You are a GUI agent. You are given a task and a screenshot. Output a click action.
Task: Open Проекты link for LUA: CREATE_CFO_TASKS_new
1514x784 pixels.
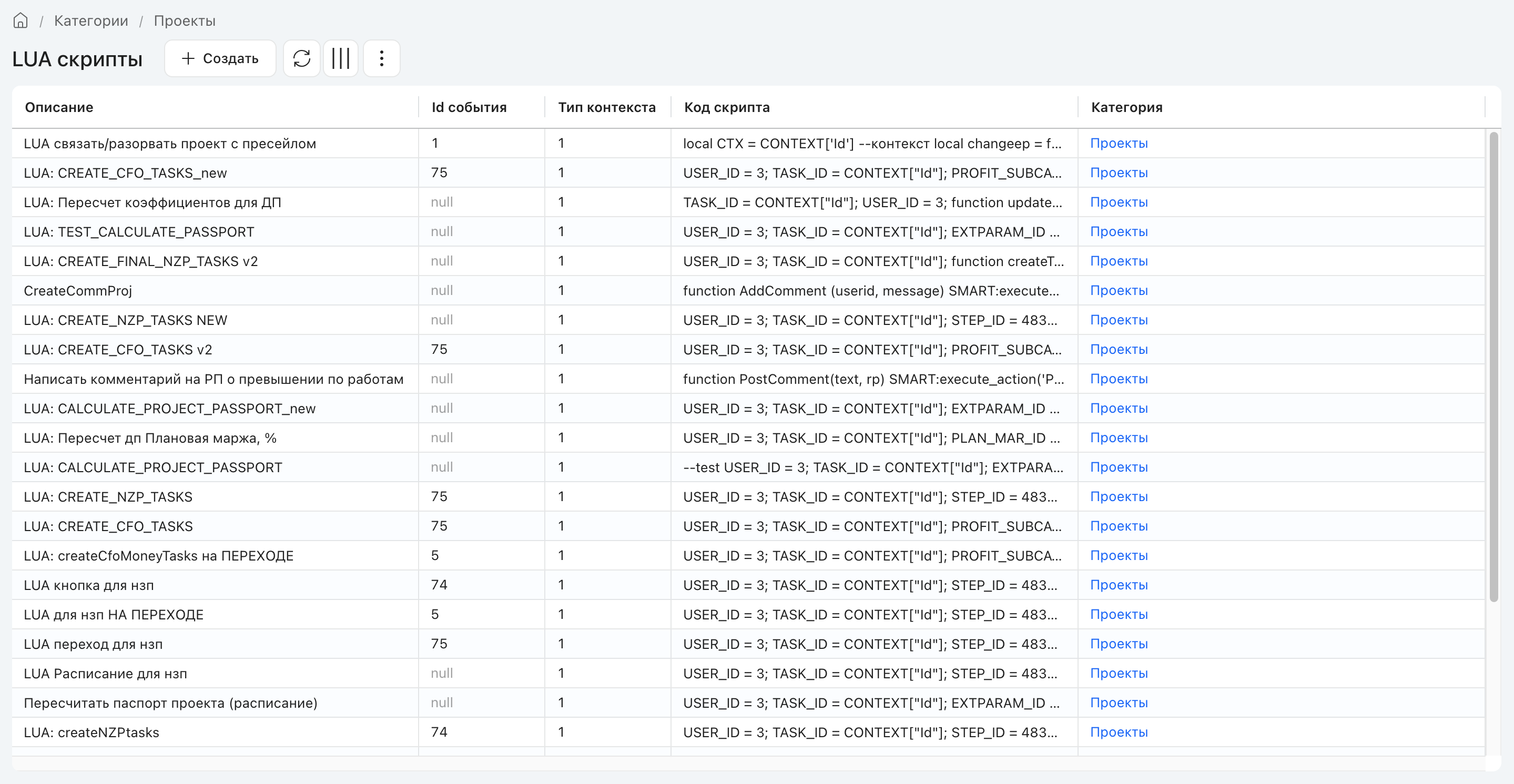click(1119, 173)
